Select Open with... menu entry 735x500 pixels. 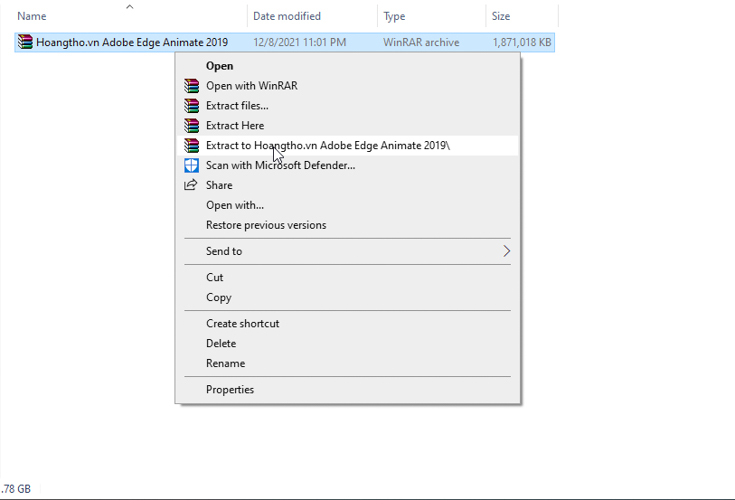(235, 205)
